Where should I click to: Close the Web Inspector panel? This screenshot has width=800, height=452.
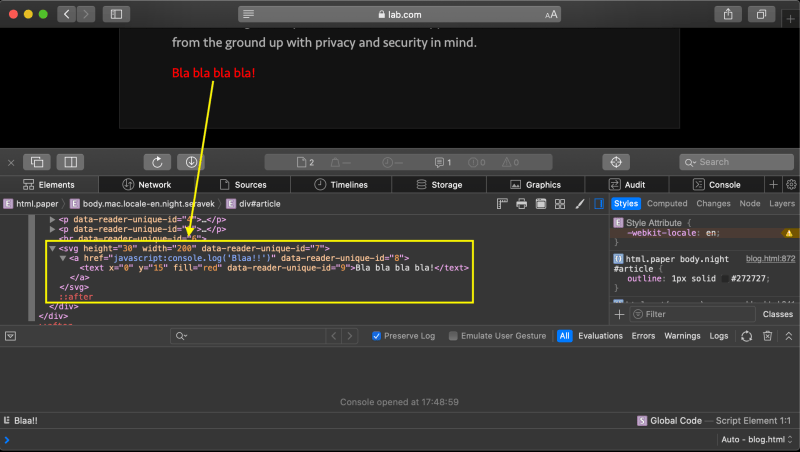click(x=11, y=163)
